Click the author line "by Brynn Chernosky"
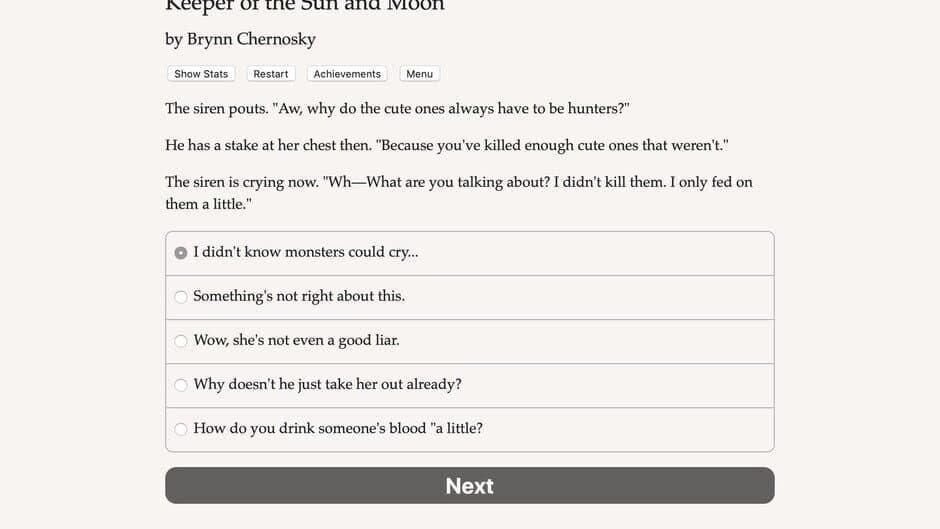940x529 pixels. click(240, 39)
